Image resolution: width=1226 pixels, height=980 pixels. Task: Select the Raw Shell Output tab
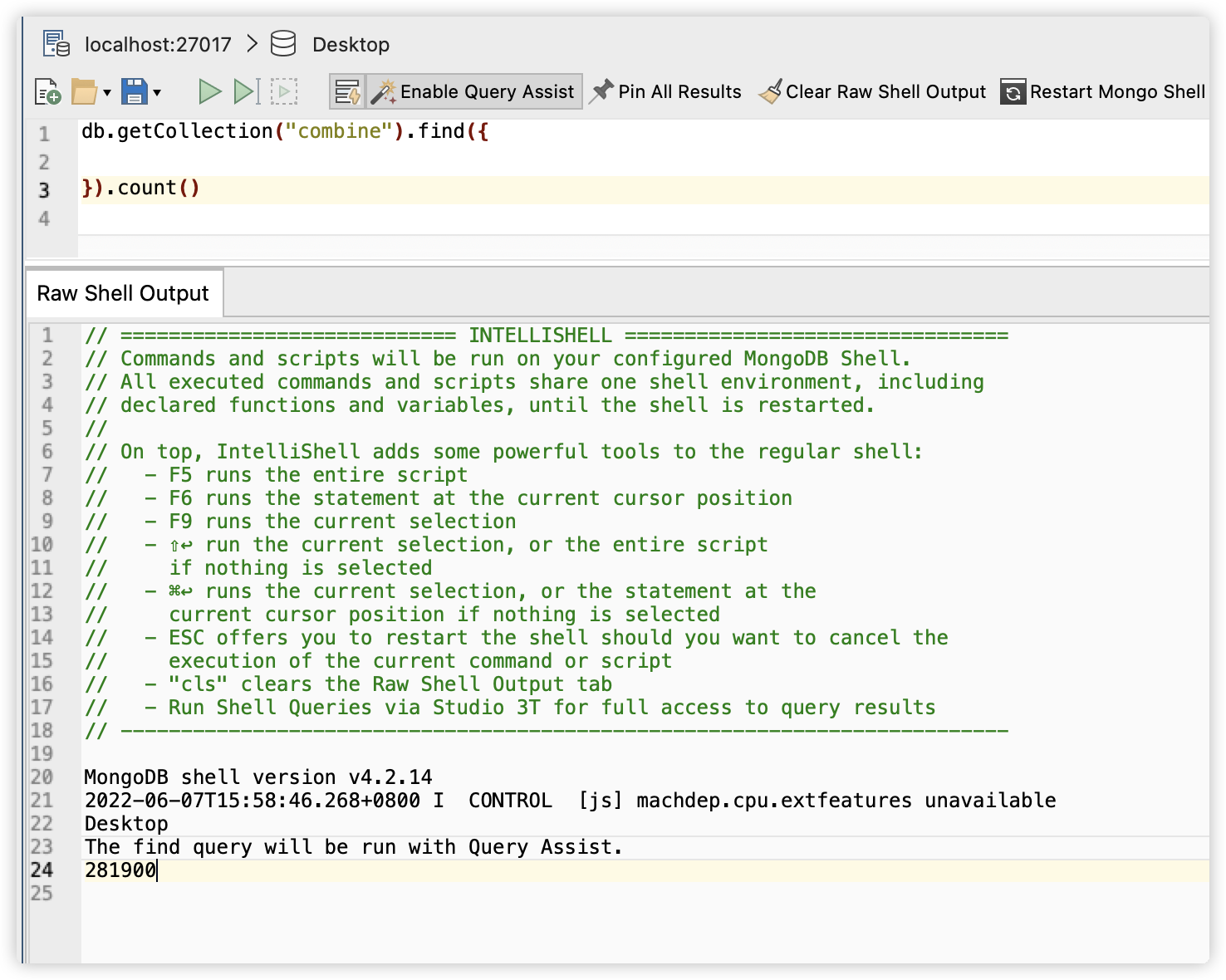click(123, 293)
